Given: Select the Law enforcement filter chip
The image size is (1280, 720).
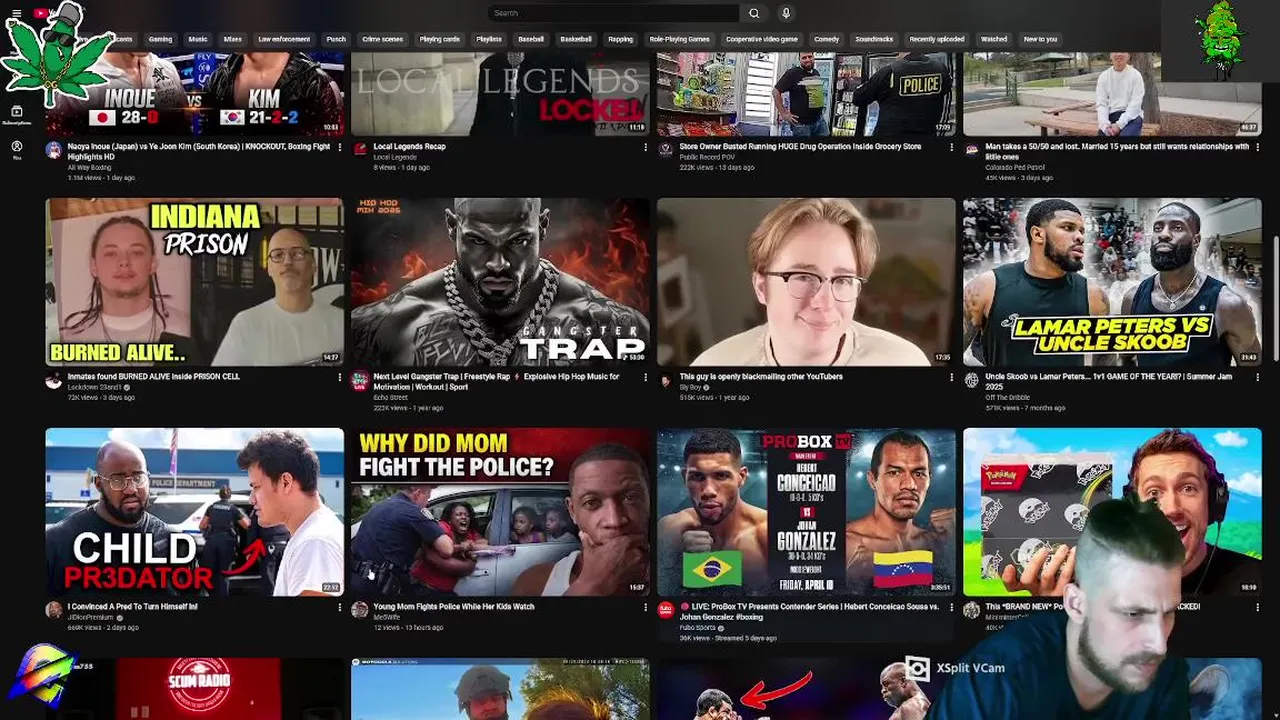Looking at the screenshot, I should click(285, 39).
